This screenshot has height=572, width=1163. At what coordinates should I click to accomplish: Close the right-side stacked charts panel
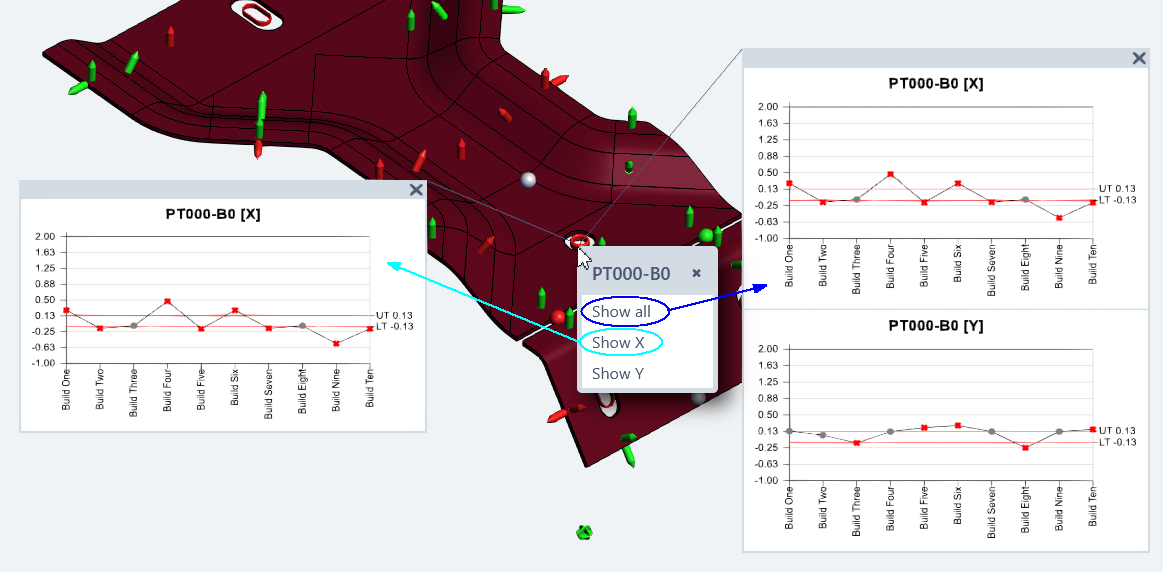pyautogui.click(x=1138, y=58)
